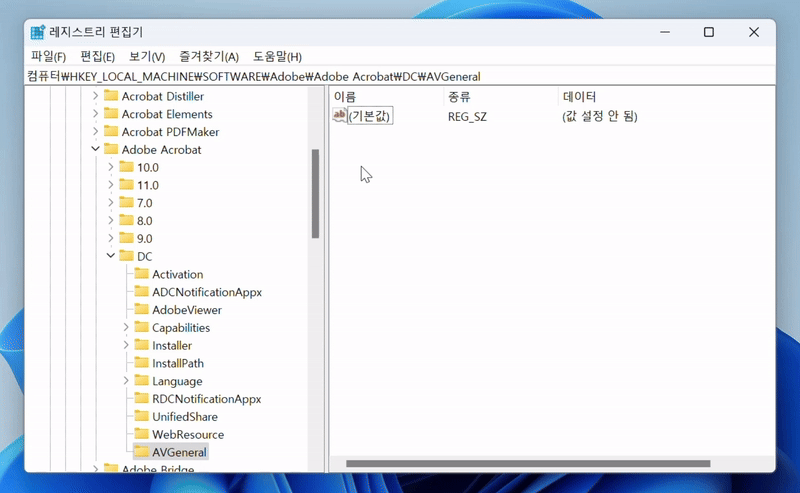800x493 pixels.
Task: Expand the 10.0 key
Action: [x=111, y=167]
